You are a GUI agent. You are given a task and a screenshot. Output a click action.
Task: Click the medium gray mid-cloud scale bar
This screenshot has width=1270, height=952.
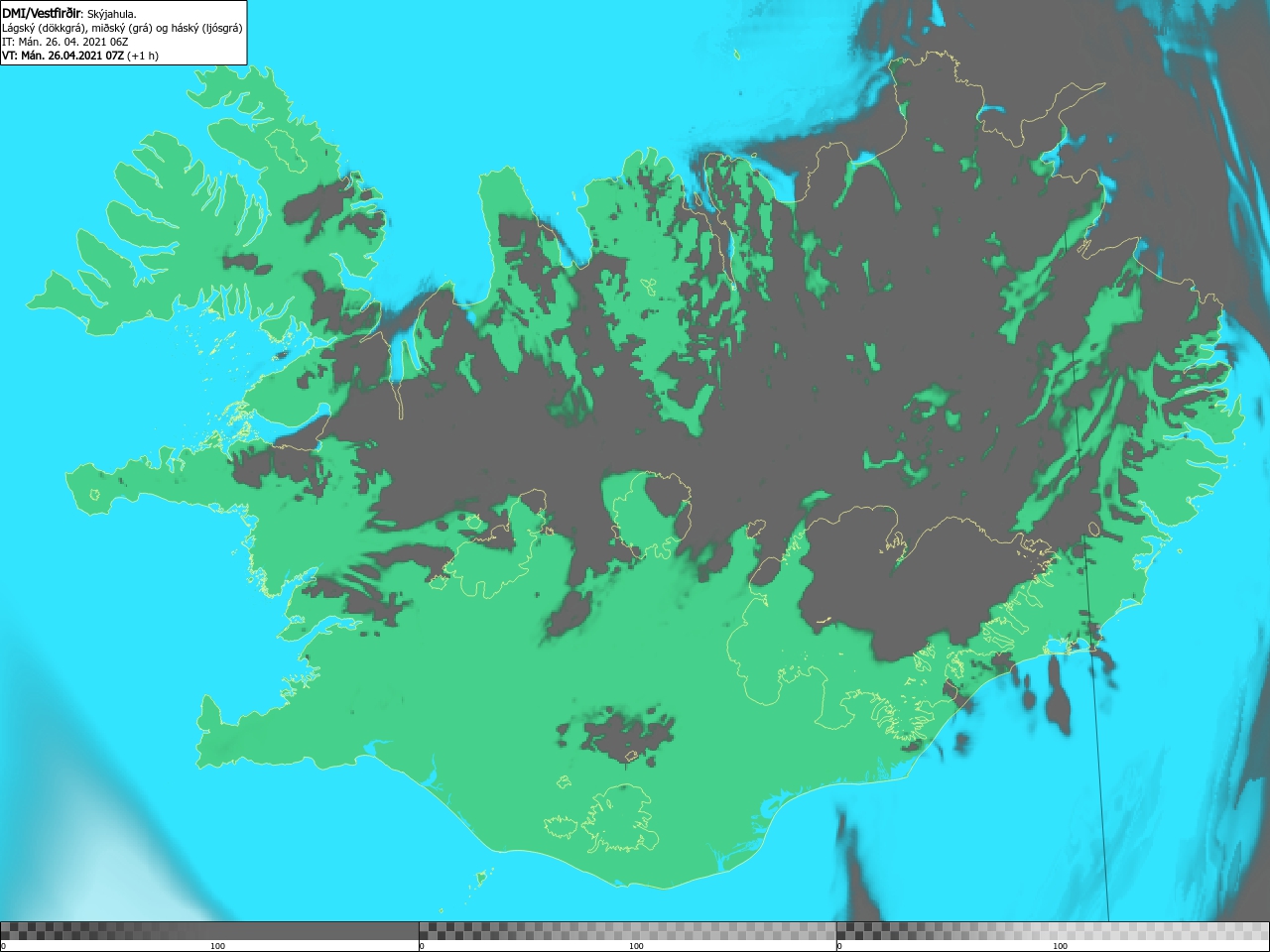(x=627, y=930)
